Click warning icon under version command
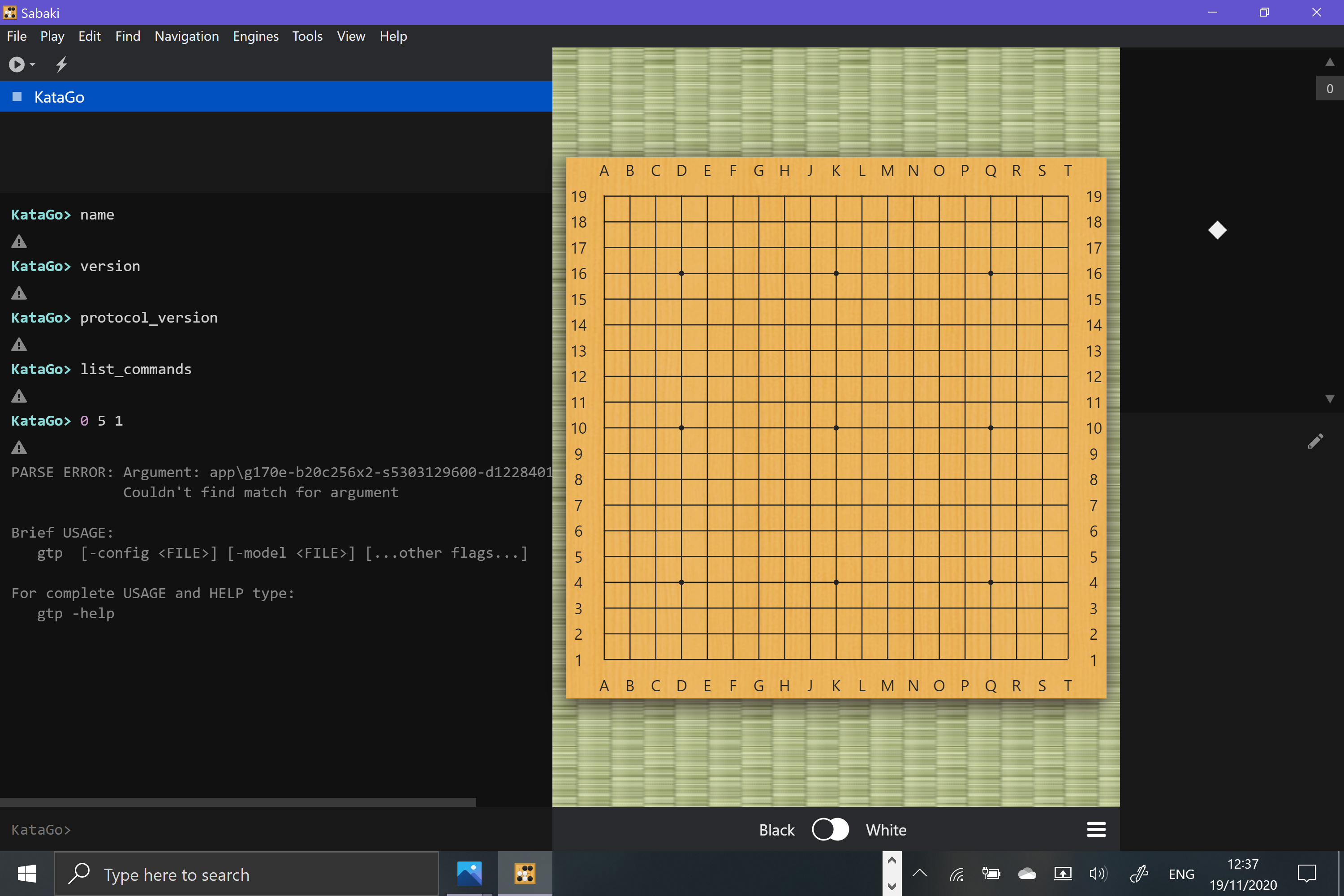Viewport: 1344px width, 896px height. pos(19,293)
